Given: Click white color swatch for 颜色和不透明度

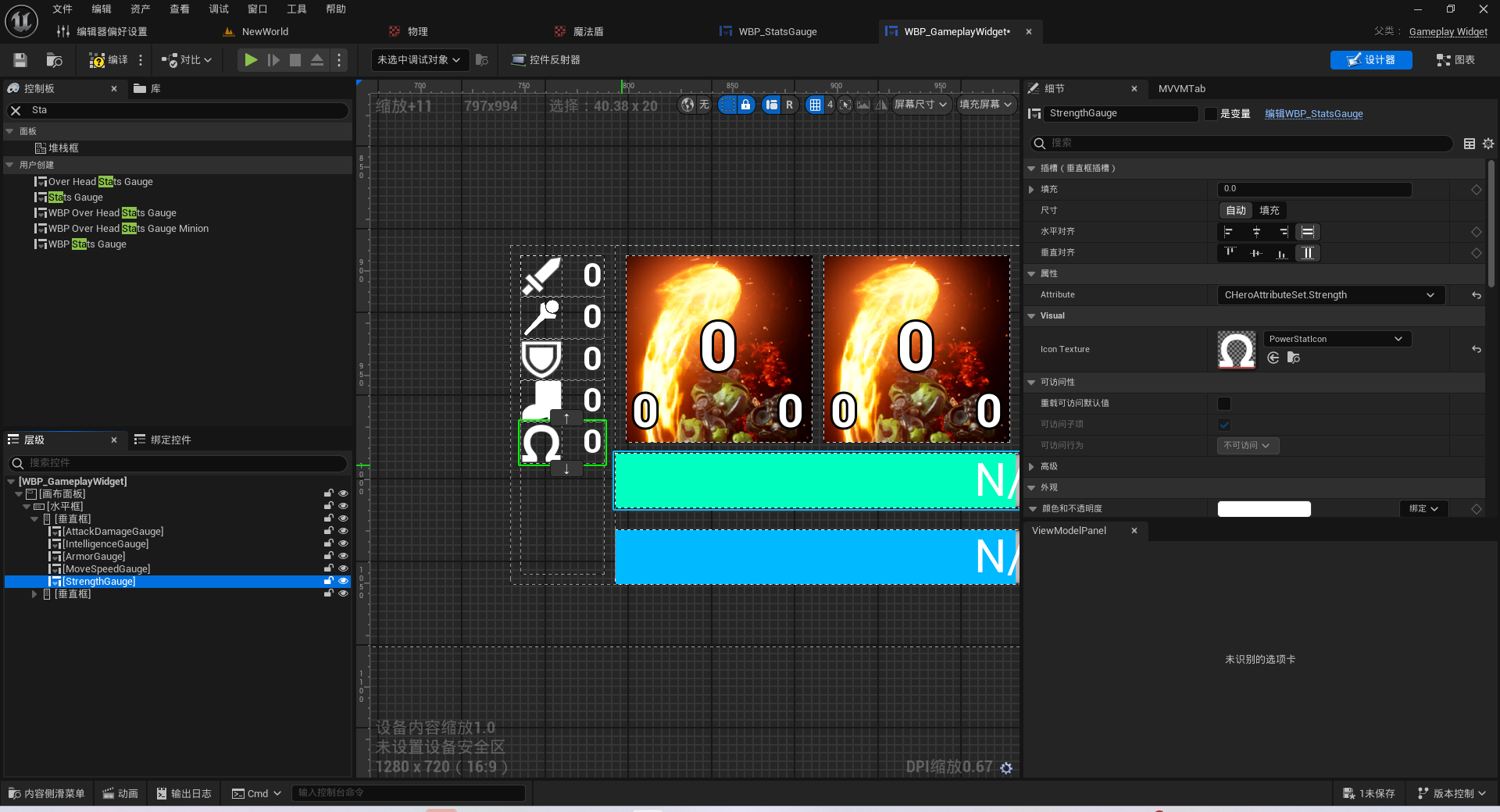Looking at the screenshot, I should click(1264, 509).
